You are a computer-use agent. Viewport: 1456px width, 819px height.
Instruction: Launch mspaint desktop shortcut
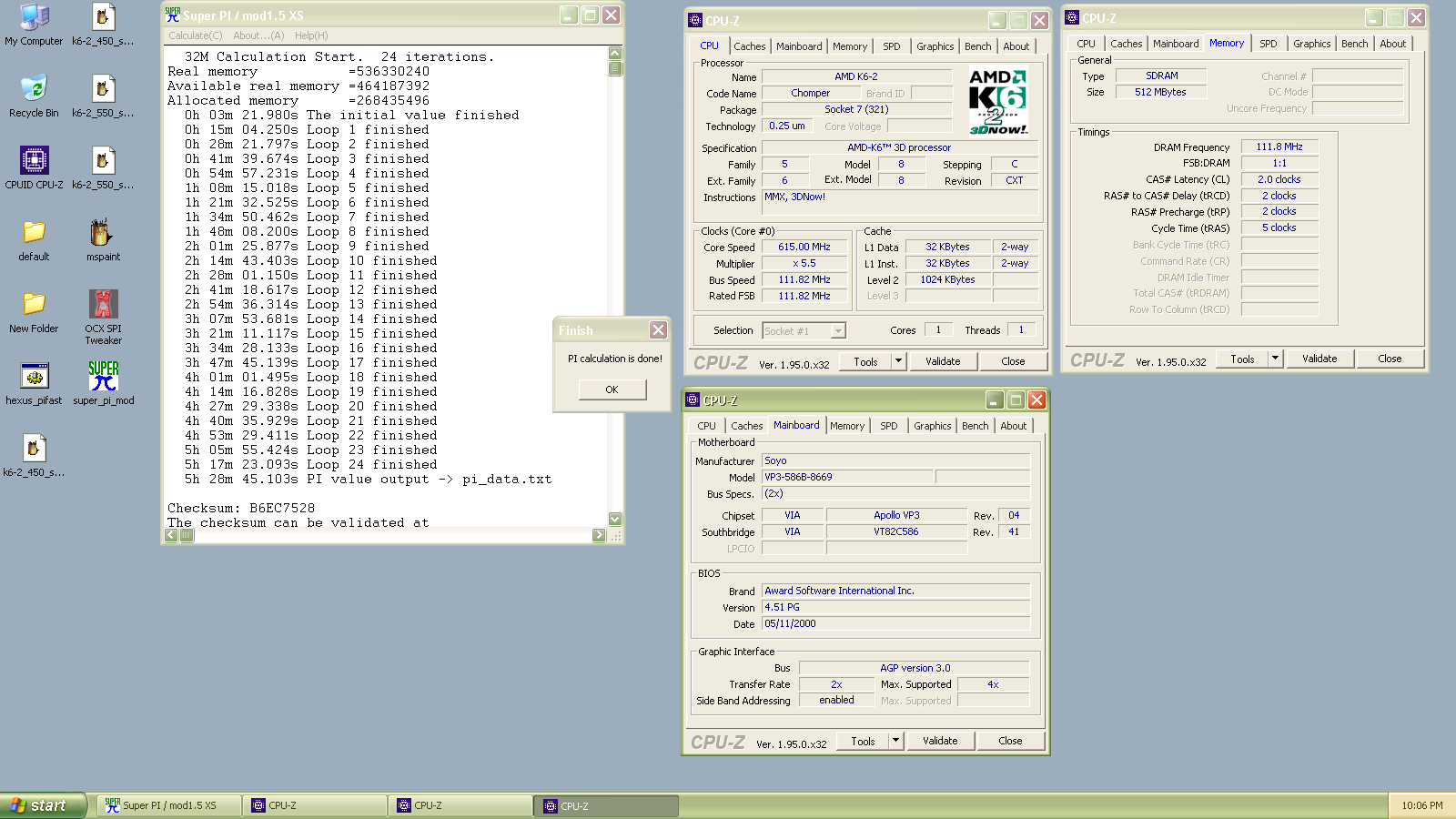[103, 240]
